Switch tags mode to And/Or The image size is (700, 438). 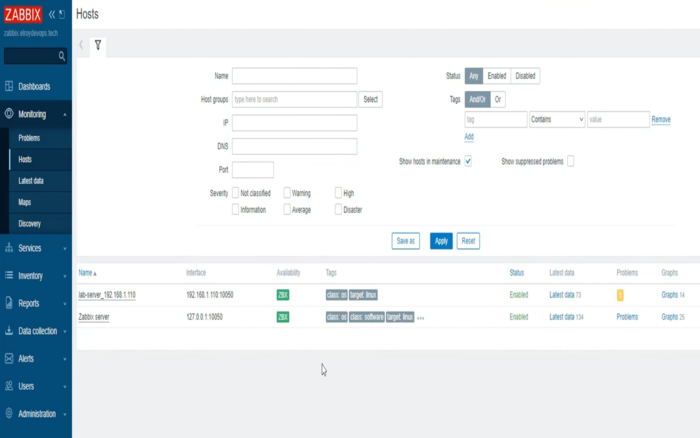(477, 99)
